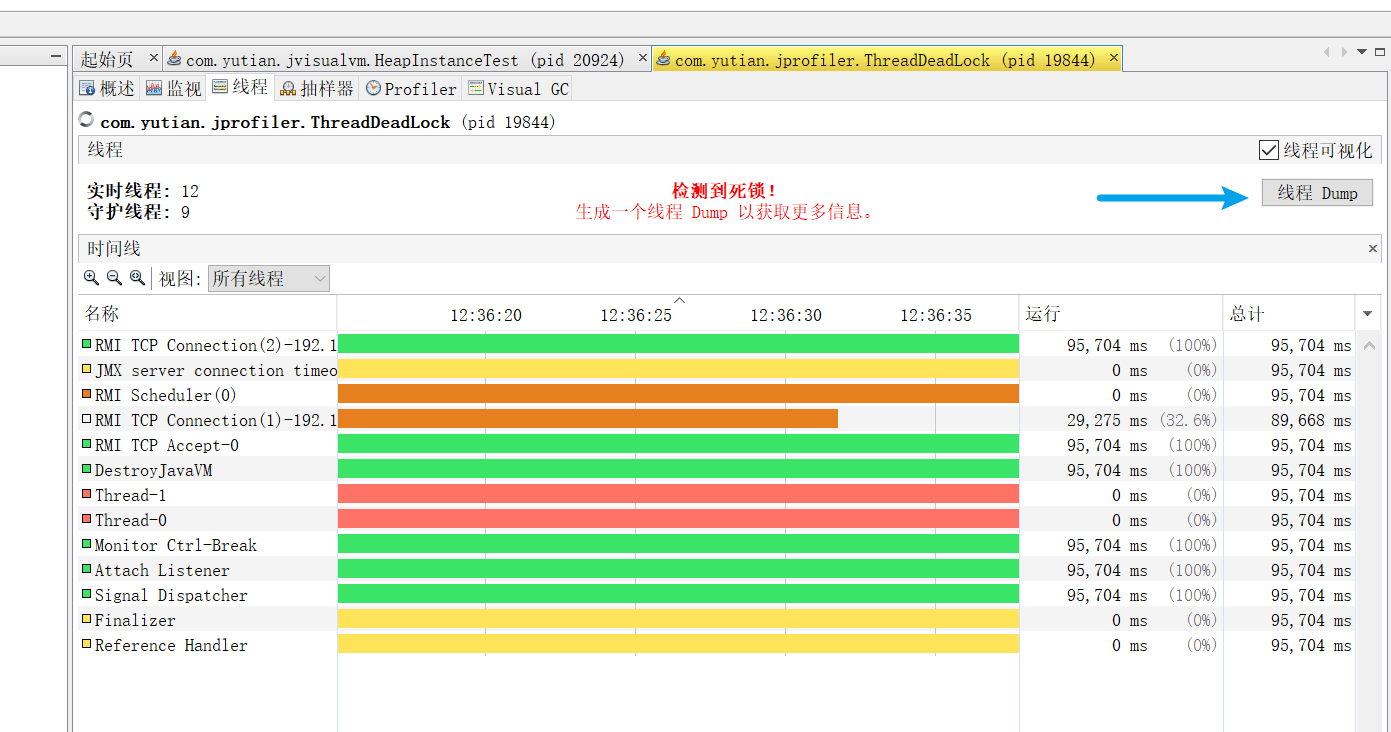Select the Thread-0 row in thread list
Screen dimensions: 1391x732
[x=130, y=520]
